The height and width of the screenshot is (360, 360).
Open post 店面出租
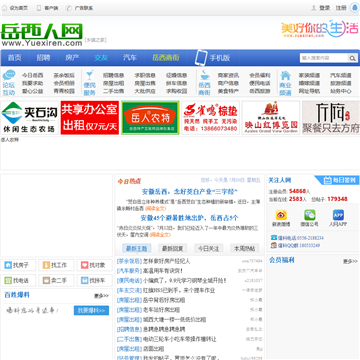153,349
